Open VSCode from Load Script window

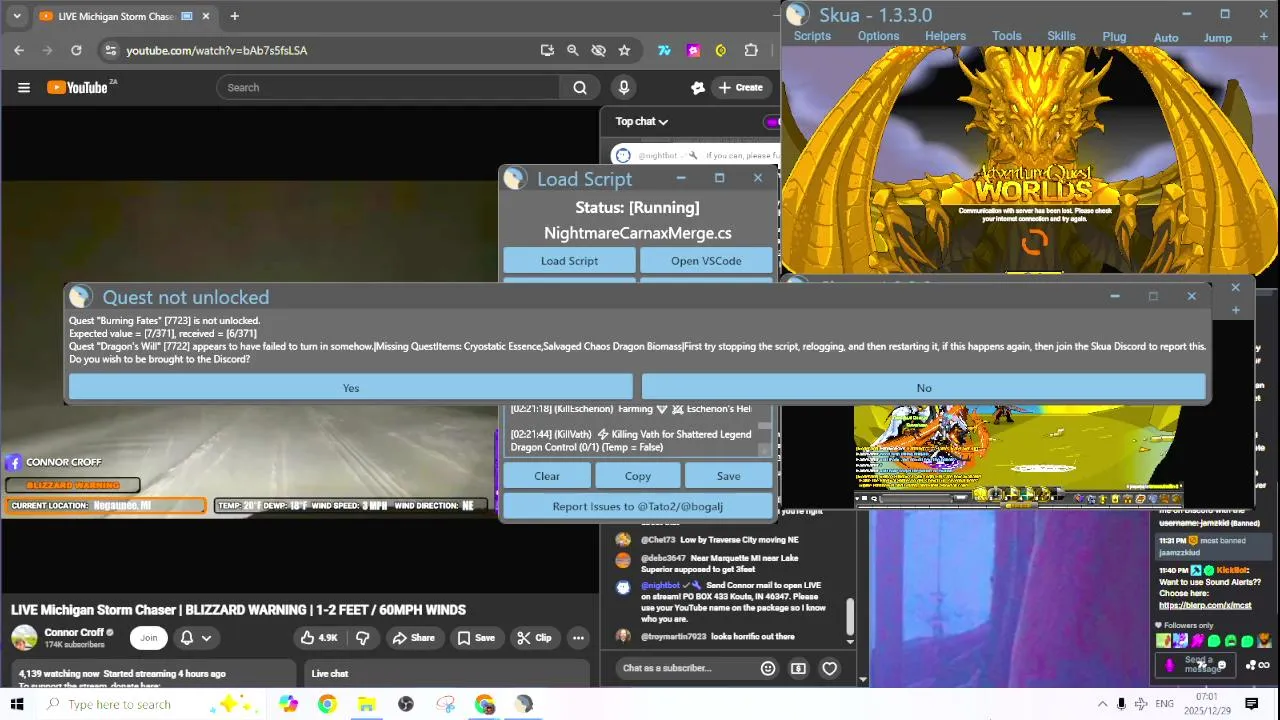coord(706,260)
